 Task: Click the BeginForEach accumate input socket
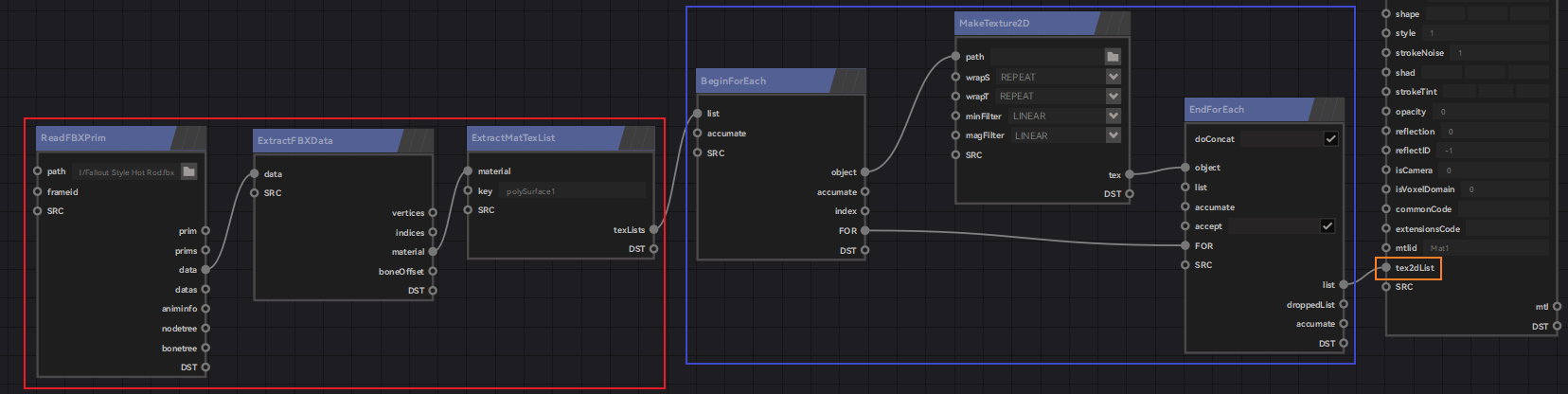[698, 134]
